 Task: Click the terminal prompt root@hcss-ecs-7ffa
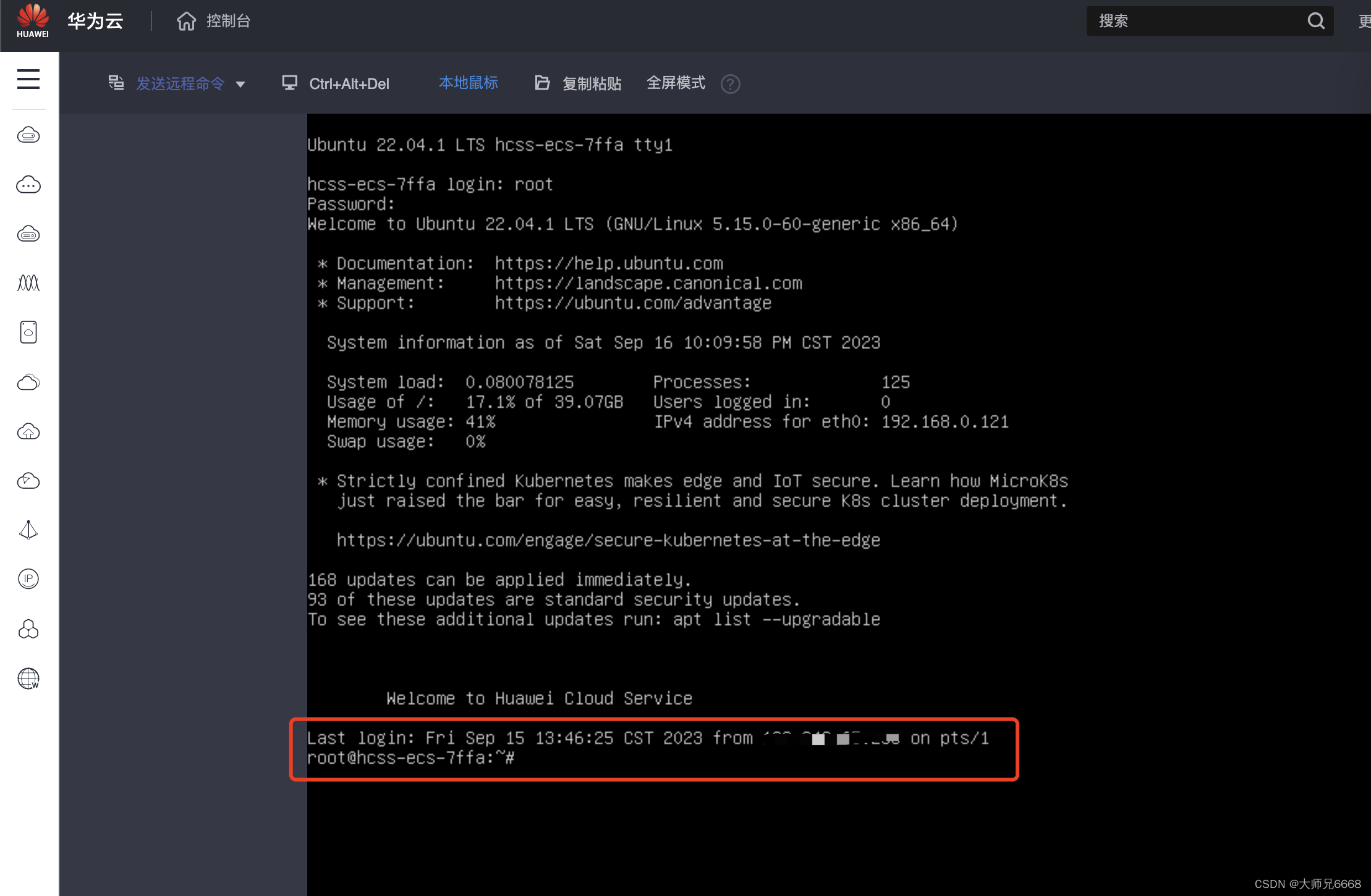(x=411, y=758)
